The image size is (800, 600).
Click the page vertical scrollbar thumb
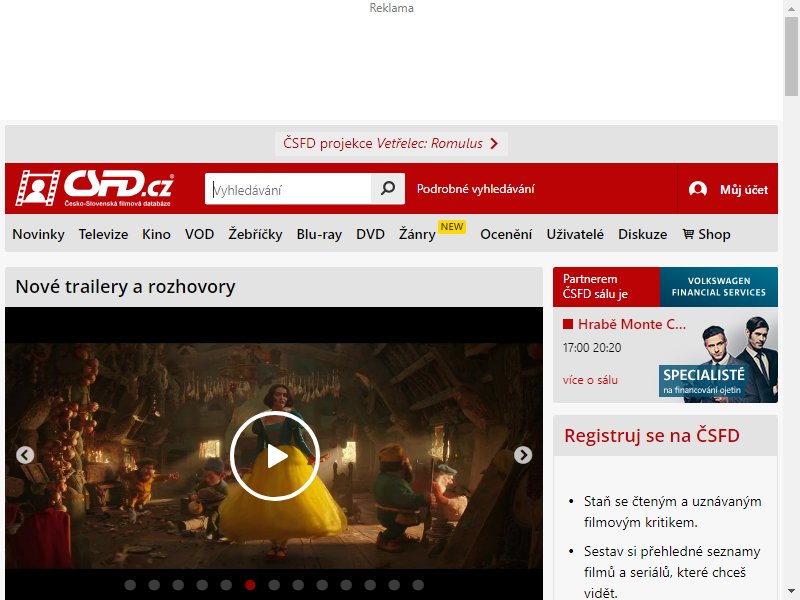[x=791, y=56]
